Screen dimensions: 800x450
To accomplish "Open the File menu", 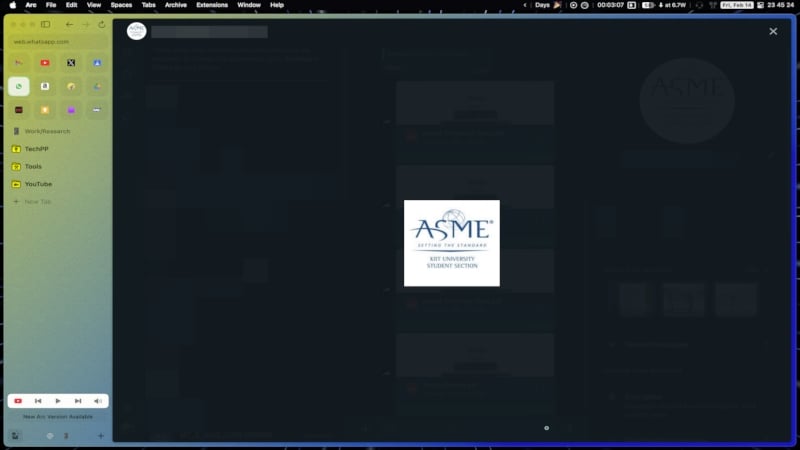I will click(51, 5).
